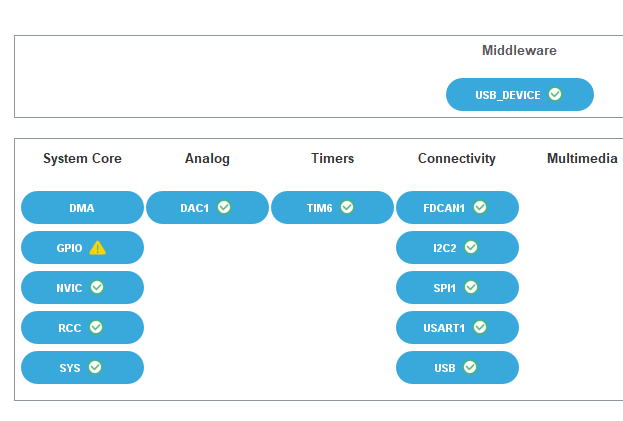Click the SYS status checkmark icon

pyautogui.click(x=95, y=367)
